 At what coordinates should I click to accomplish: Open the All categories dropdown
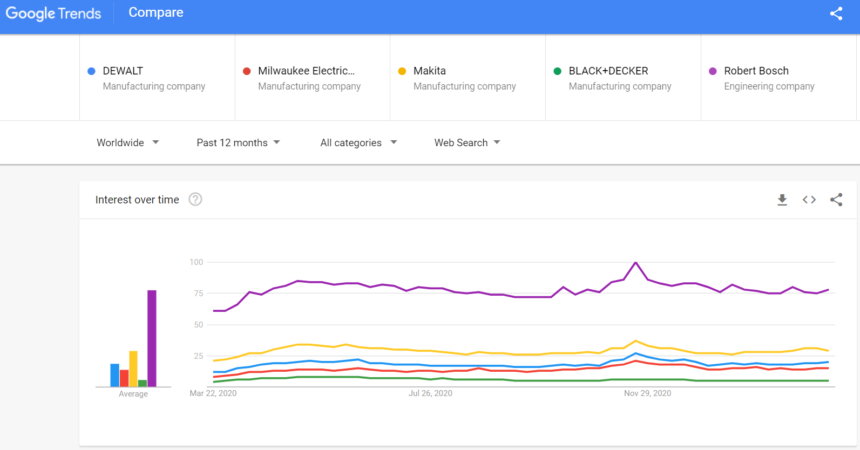coord(358,143)
